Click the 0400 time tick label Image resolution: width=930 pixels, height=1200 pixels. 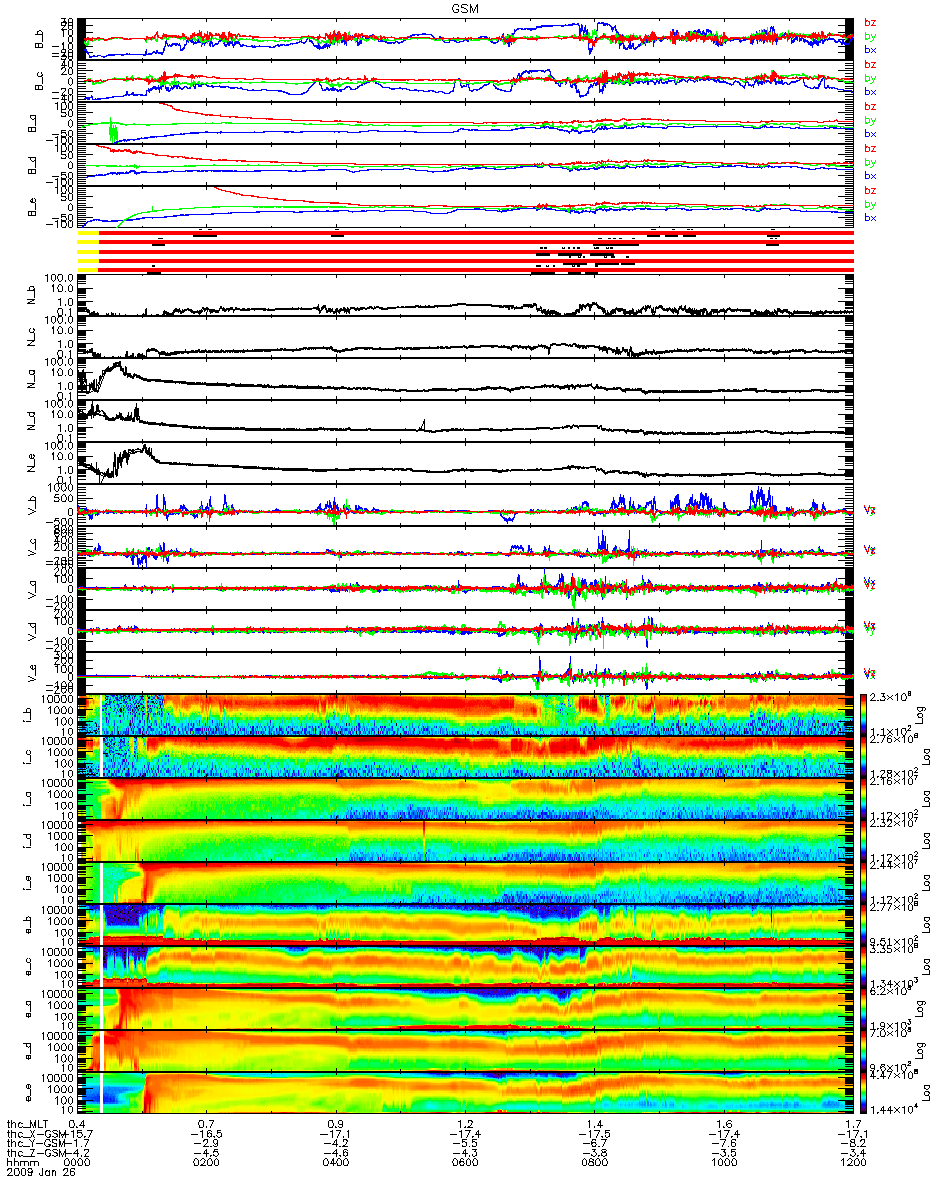(x=336, y=1160)
